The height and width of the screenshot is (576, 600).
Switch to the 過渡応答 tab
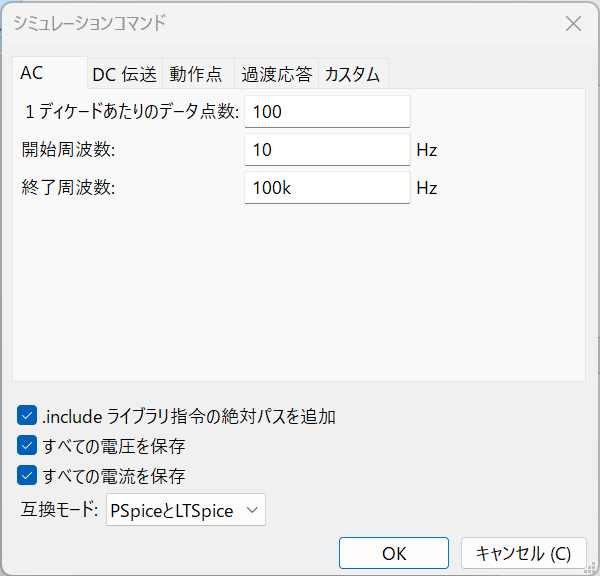tap(276, 74)
